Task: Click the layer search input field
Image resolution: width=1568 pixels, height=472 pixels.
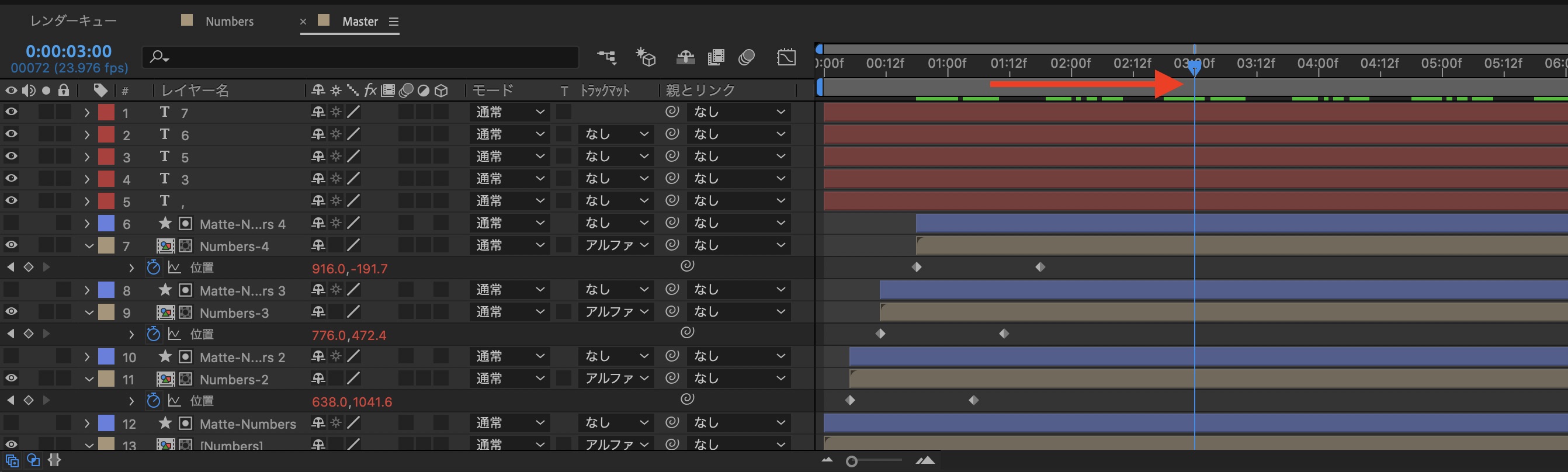Action: point(365,57)
